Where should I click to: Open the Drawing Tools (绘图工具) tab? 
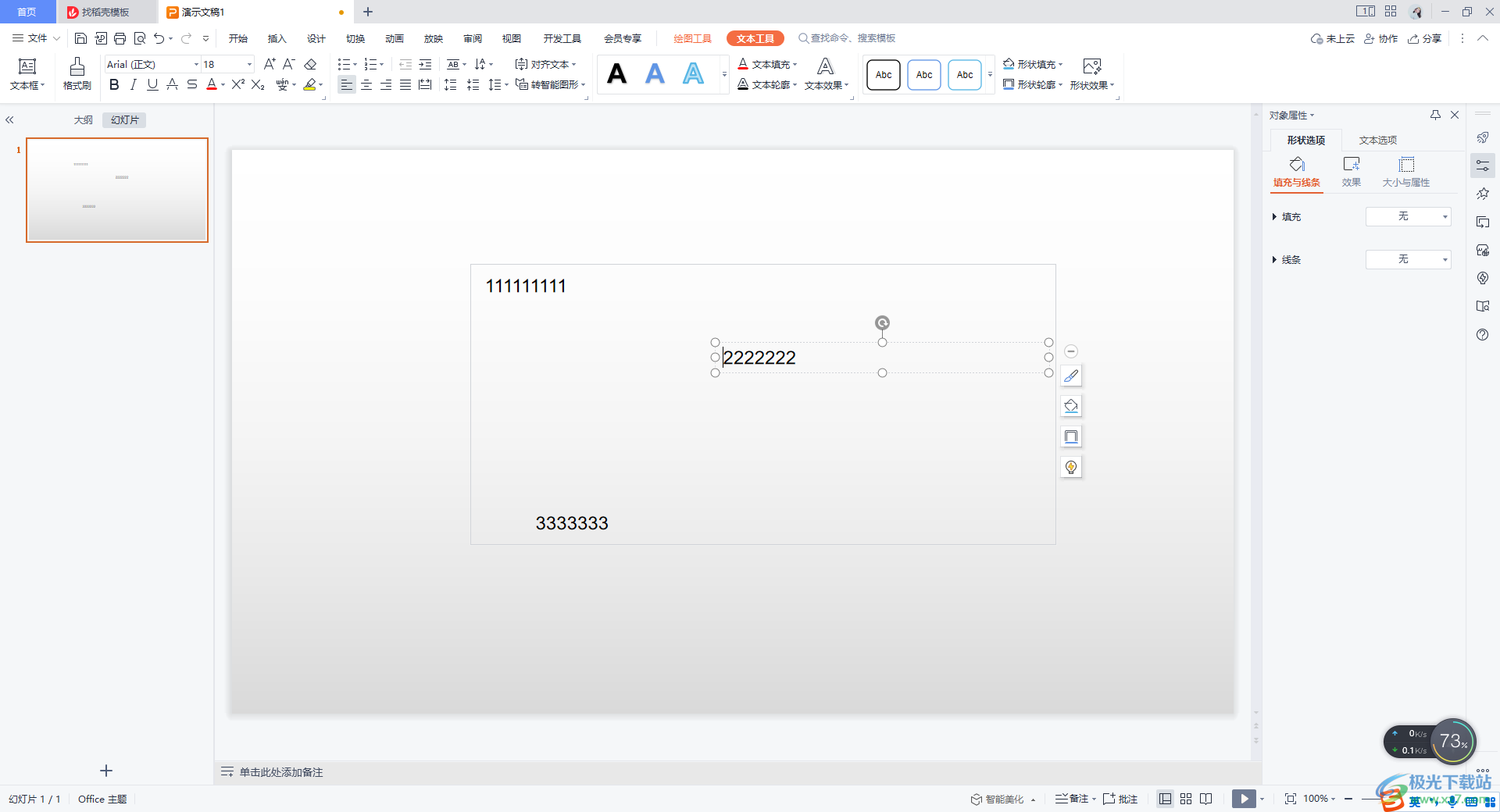click(693, 38)
